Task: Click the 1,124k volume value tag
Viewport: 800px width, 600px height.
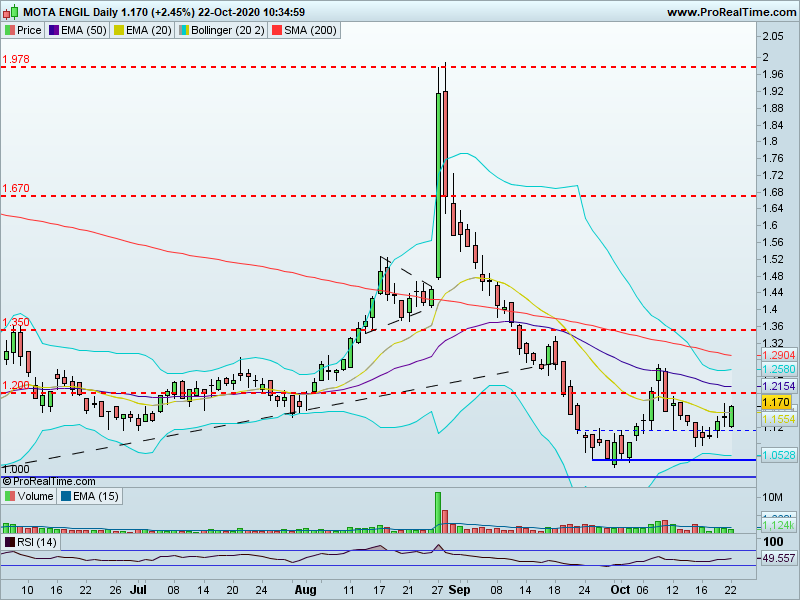Action: click(x=779, y=526)
